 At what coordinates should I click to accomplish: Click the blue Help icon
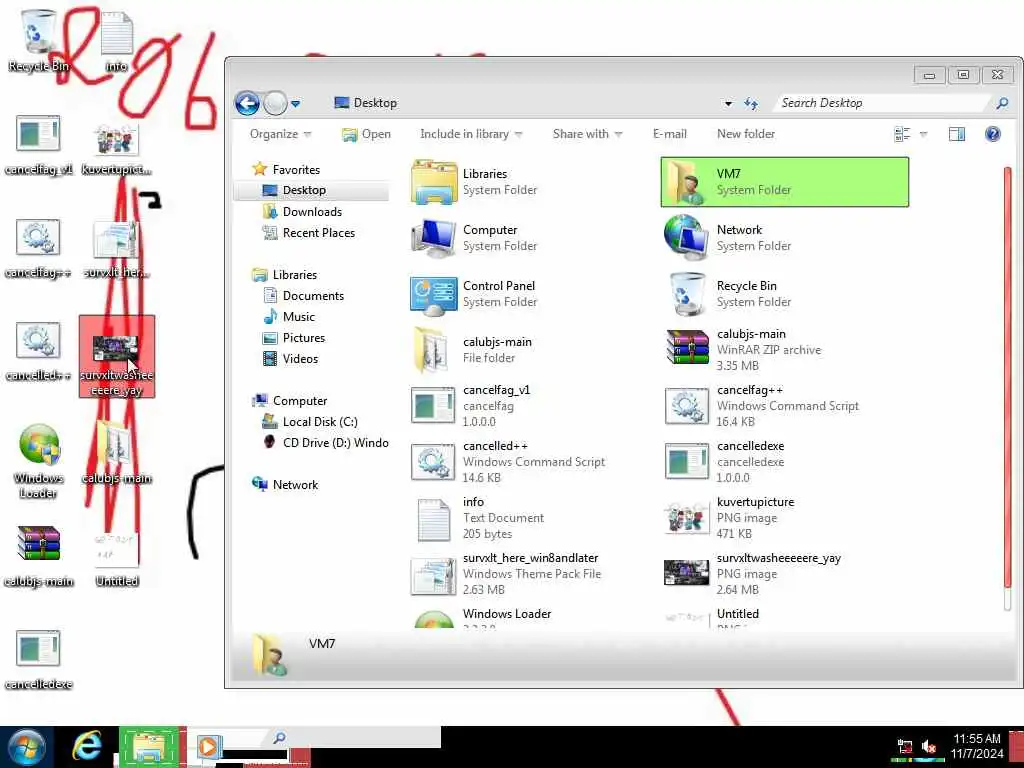click(993, 134)
